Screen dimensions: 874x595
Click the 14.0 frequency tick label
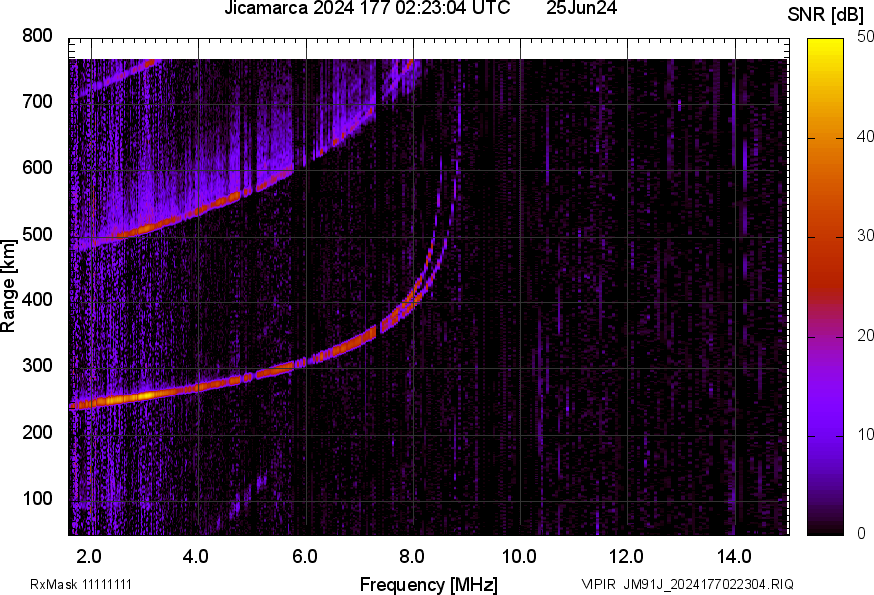pos(734,554)
